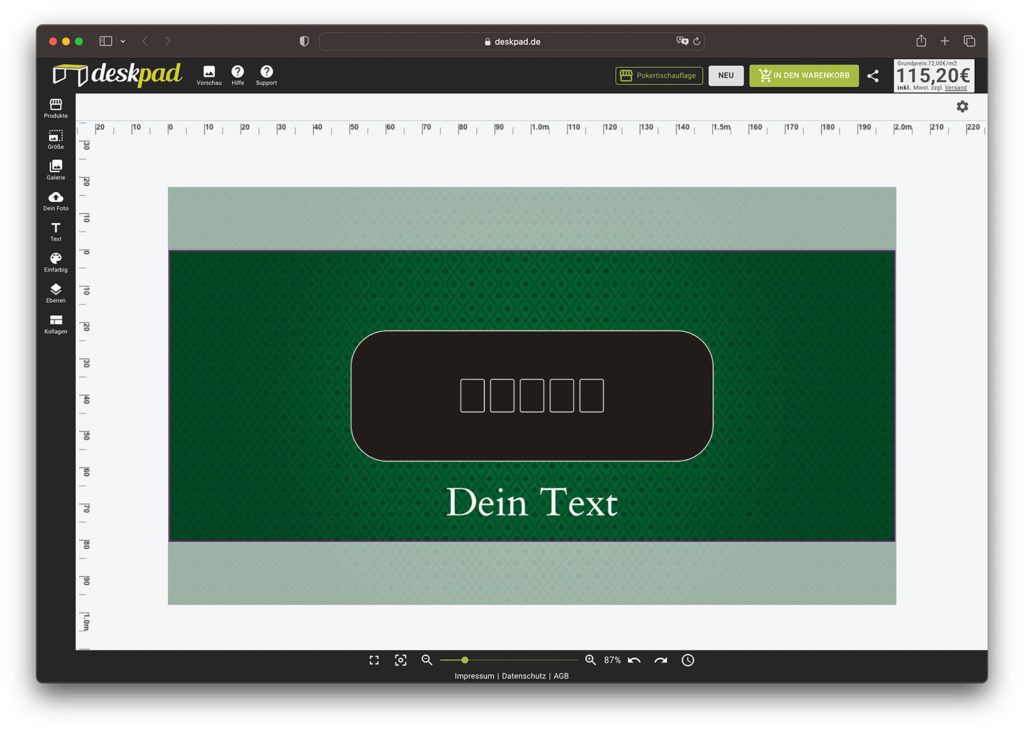Open the Kollagen collage layouts

pos(56,324)
